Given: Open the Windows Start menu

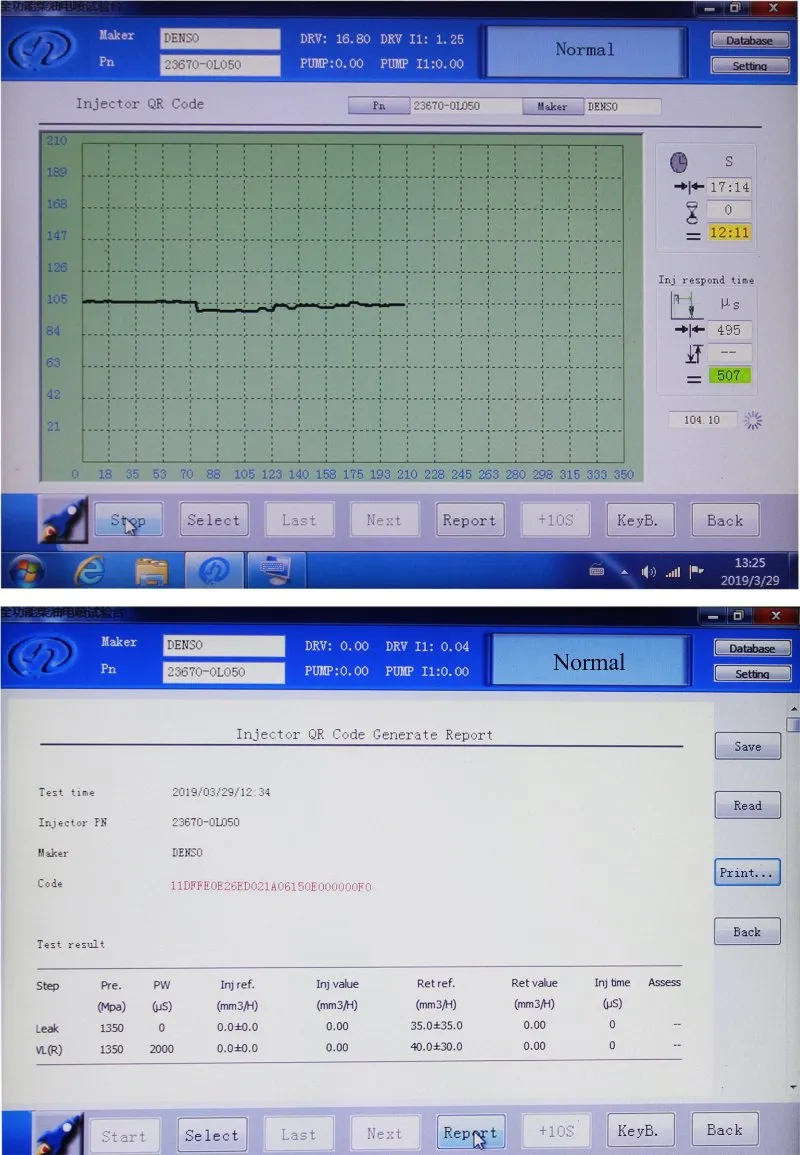Looking at the screenshot, I should pos(27,571).
